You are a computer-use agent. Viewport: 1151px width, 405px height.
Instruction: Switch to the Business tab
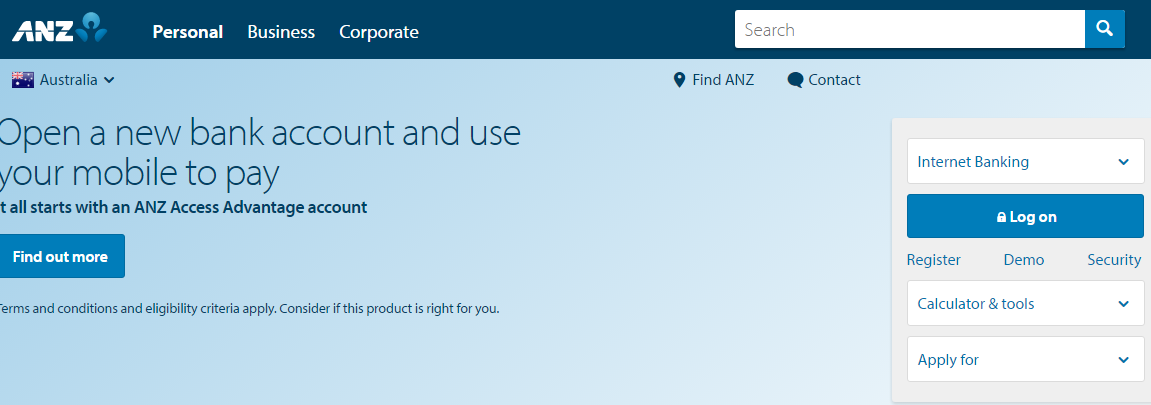click(x=281, y=32)
